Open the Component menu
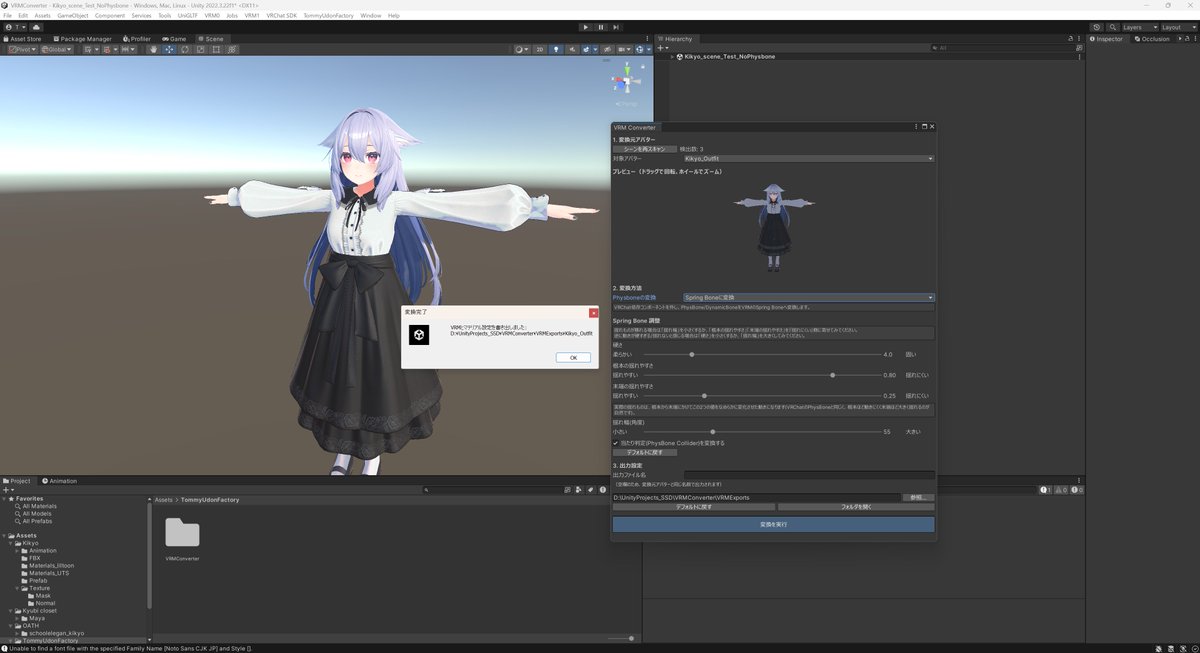Viewport: 1200px width, 653px height. pyautogui.click(x=110, y=16)
